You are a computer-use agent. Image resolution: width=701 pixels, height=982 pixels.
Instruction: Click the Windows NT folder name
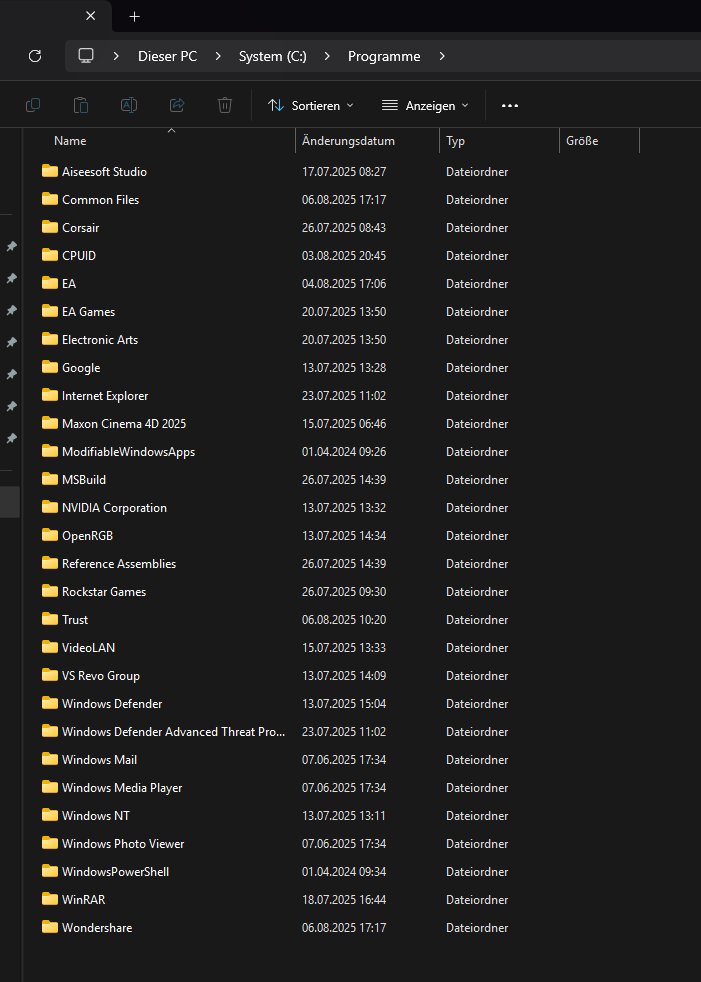[x=96, y=815]
